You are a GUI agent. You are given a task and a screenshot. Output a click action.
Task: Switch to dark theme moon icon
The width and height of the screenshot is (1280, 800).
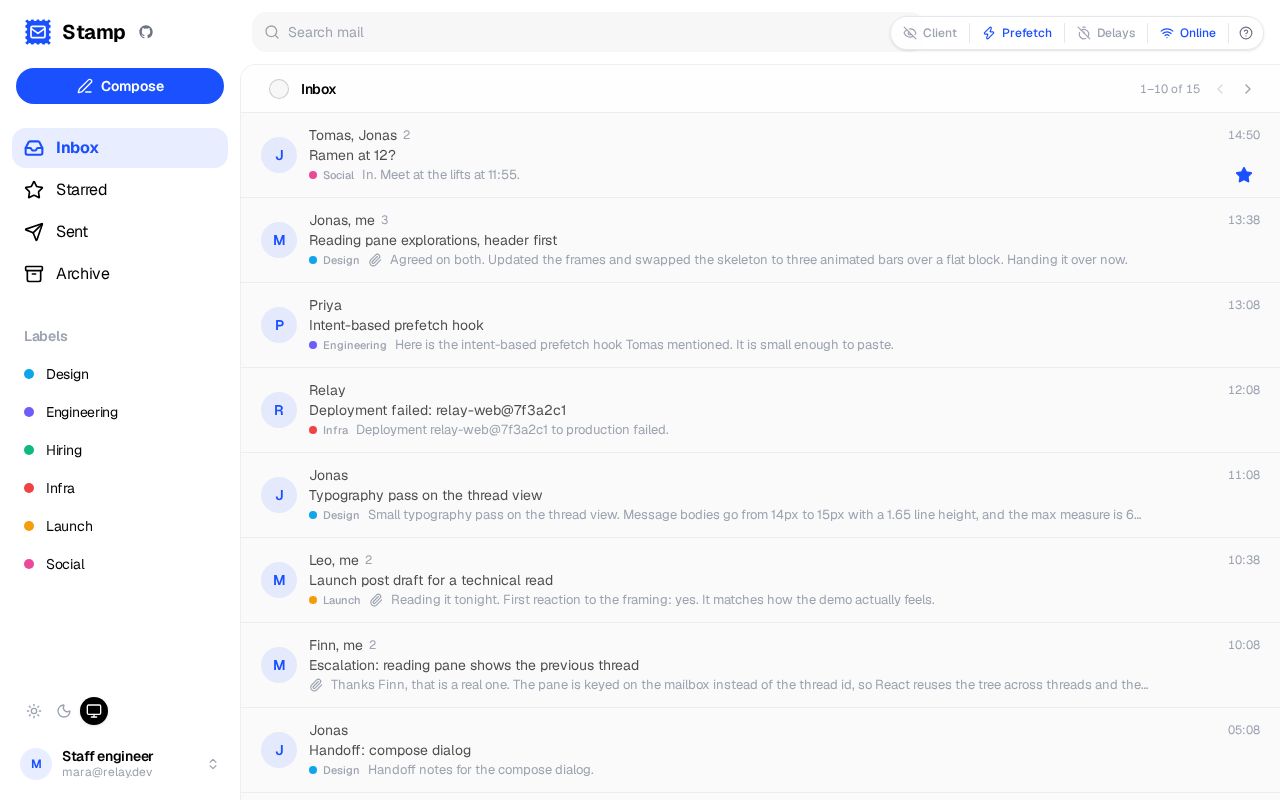(64, 711)
